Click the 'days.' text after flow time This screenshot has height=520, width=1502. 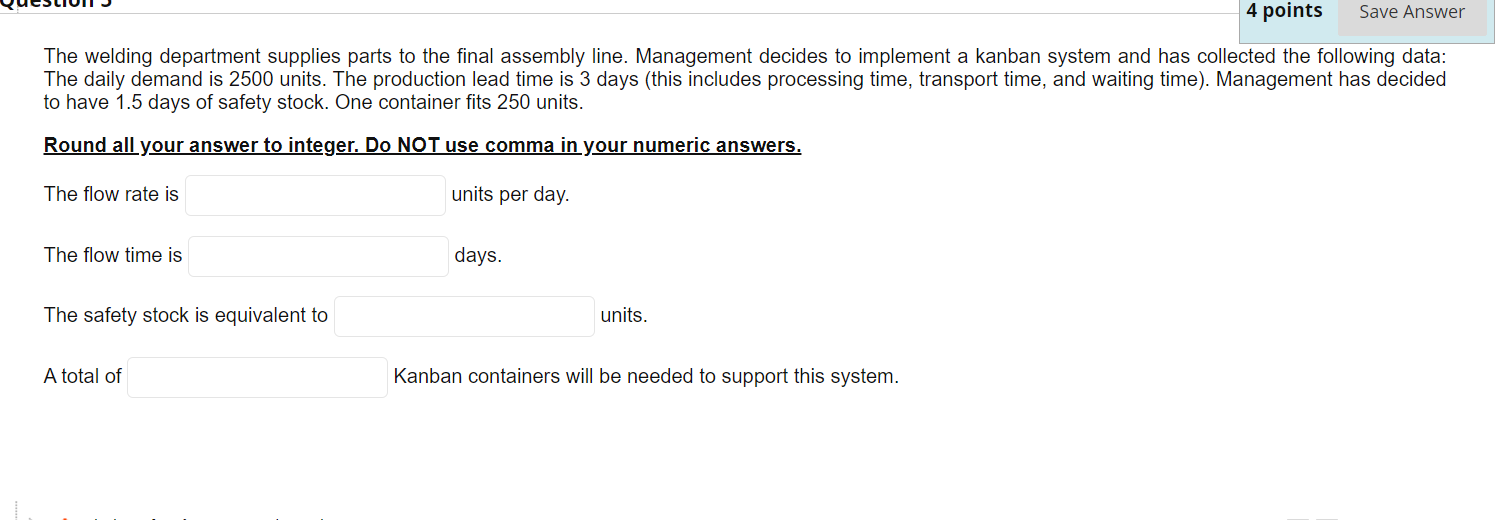(x=478, y=256)
